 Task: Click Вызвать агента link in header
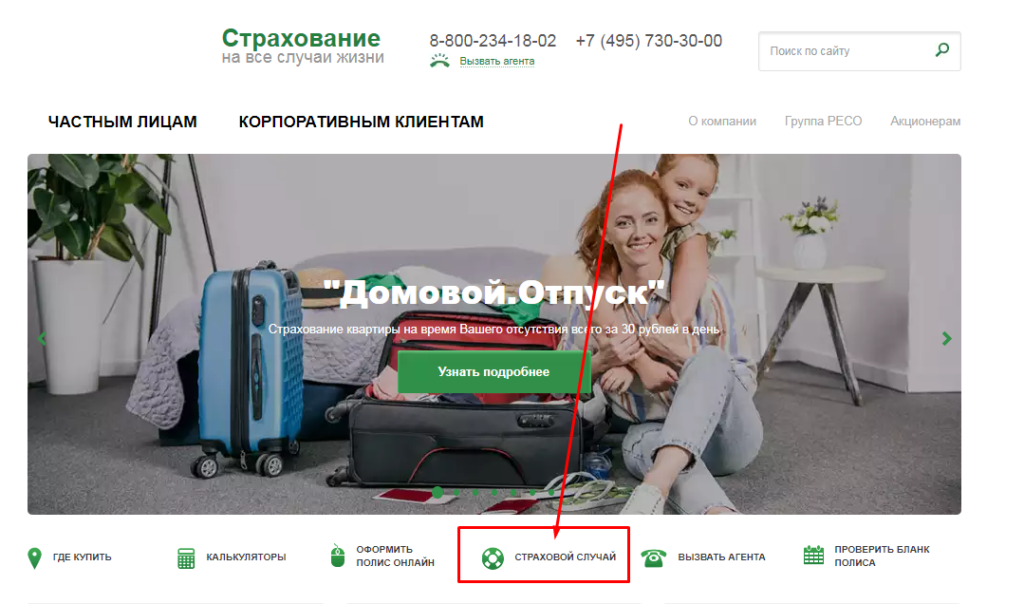point(497,61)
